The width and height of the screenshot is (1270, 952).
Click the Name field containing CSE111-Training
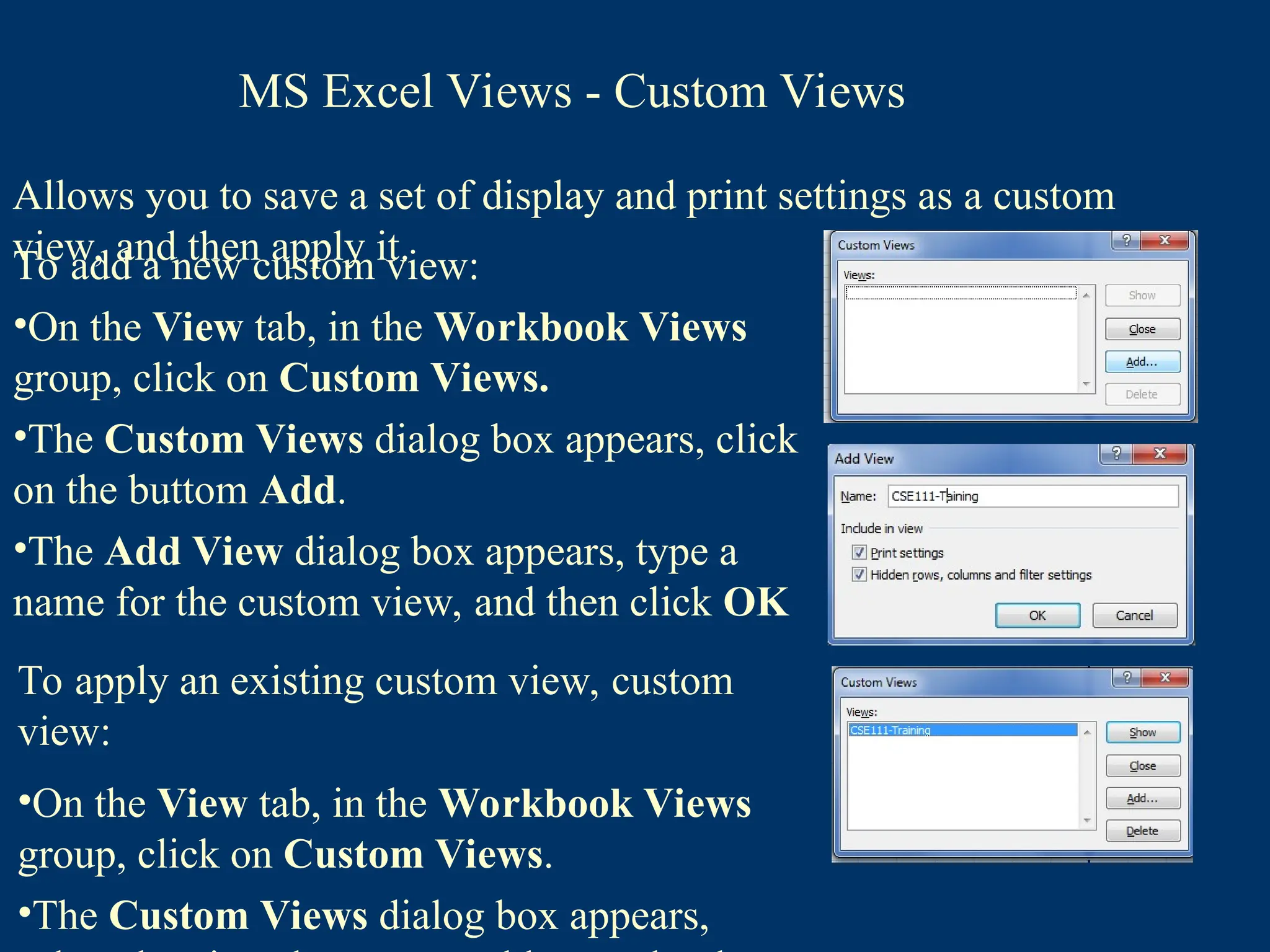click(1033, 496)
